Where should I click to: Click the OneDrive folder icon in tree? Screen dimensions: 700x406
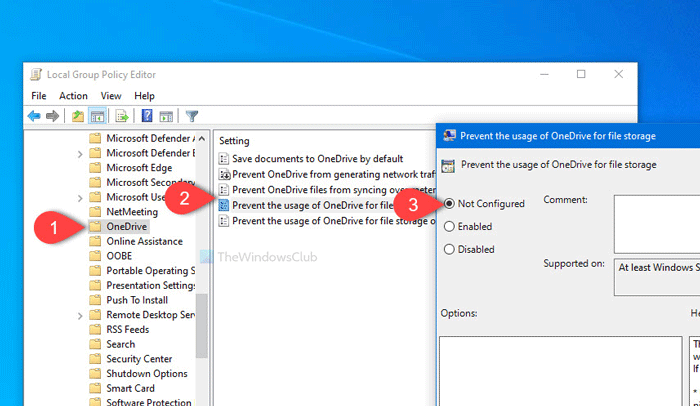pos(95,226)
